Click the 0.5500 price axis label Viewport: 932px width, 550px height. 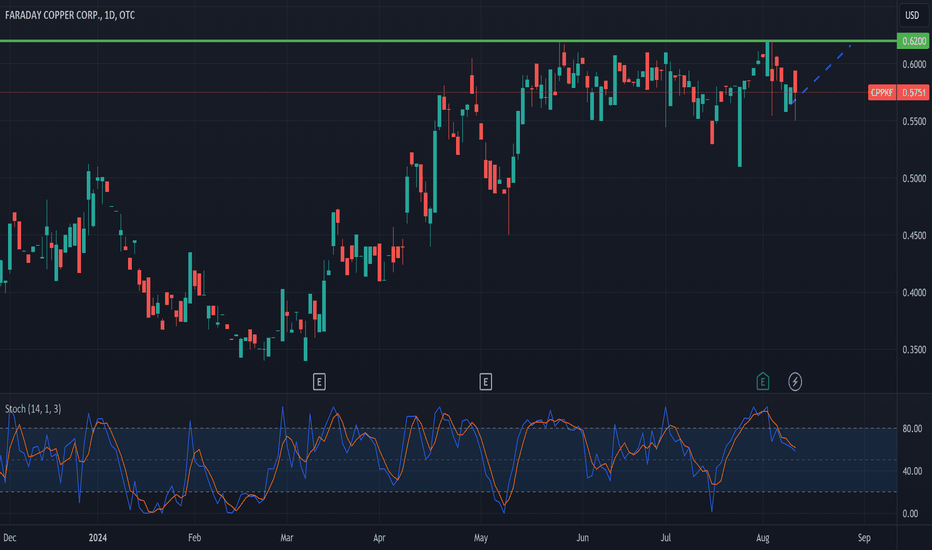[x=914, y=121]
